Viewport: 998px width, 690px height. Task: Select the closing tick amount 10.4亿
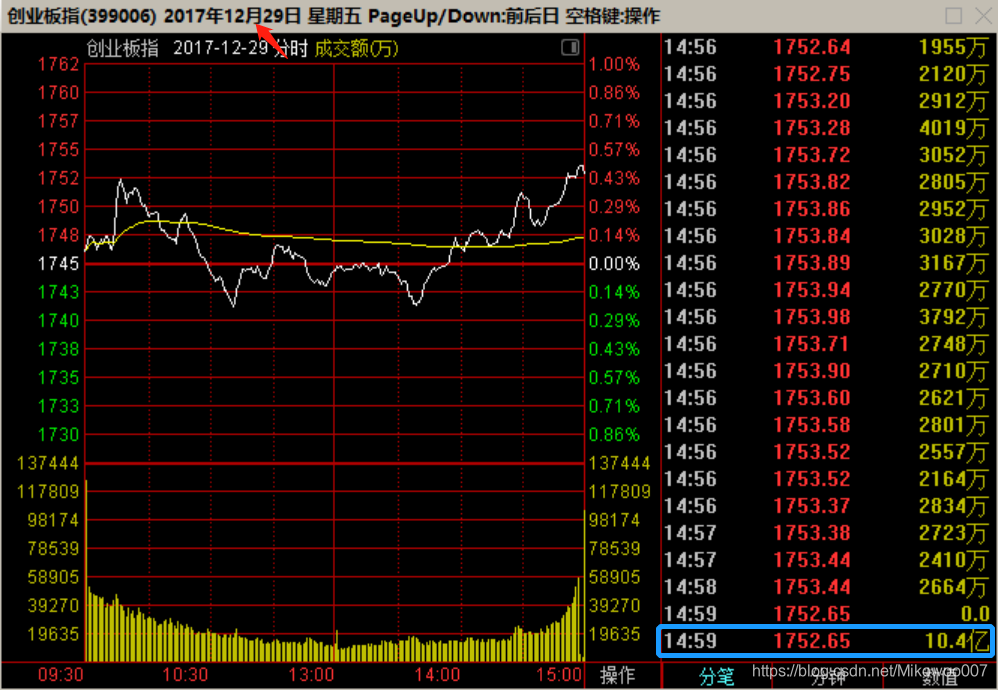coord(958,641)
